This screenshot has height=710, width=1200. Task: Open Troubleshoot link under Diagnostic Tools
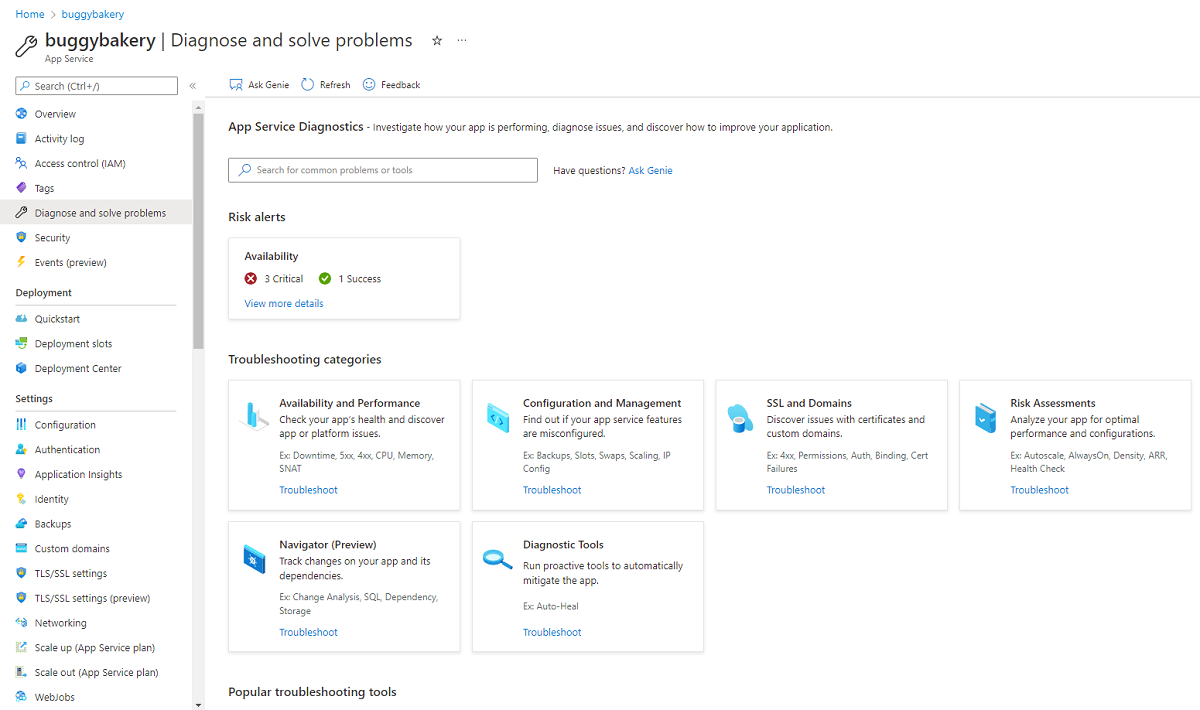[552, 632]
